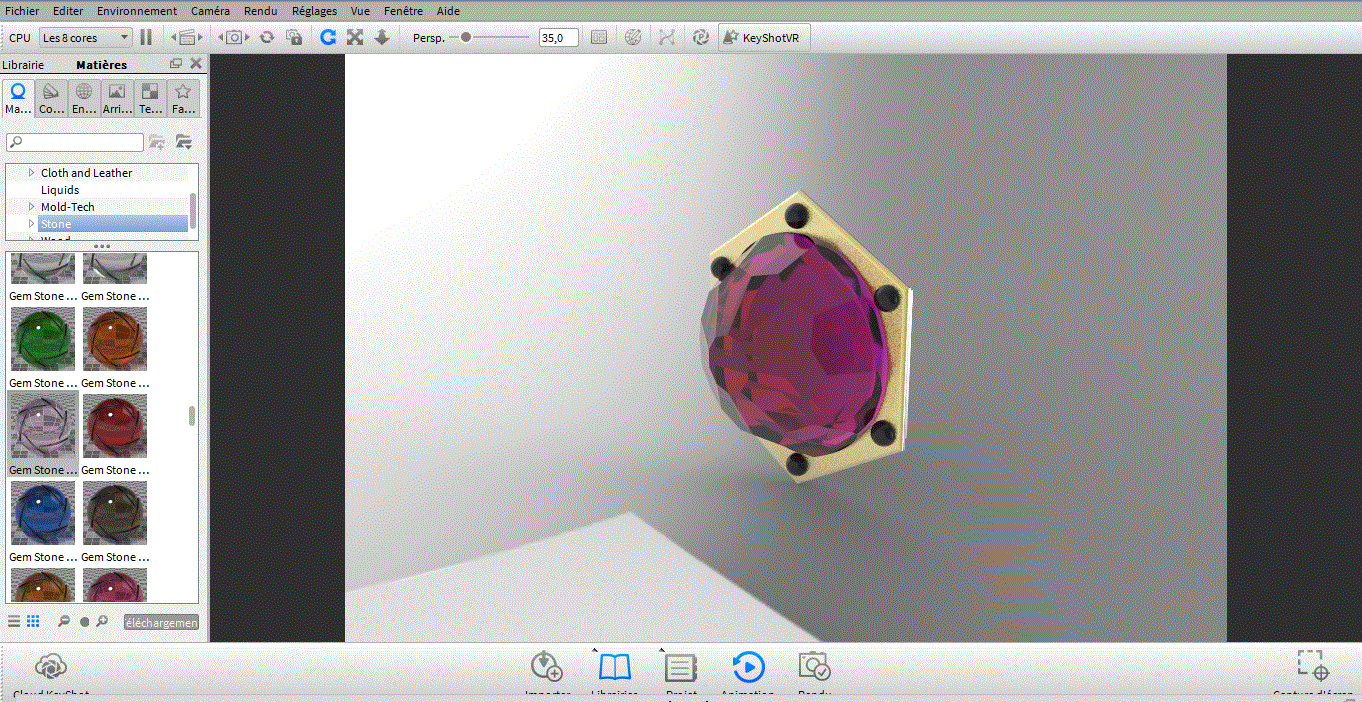Switch to the Fa... favorites tab

tap(183, 99)
